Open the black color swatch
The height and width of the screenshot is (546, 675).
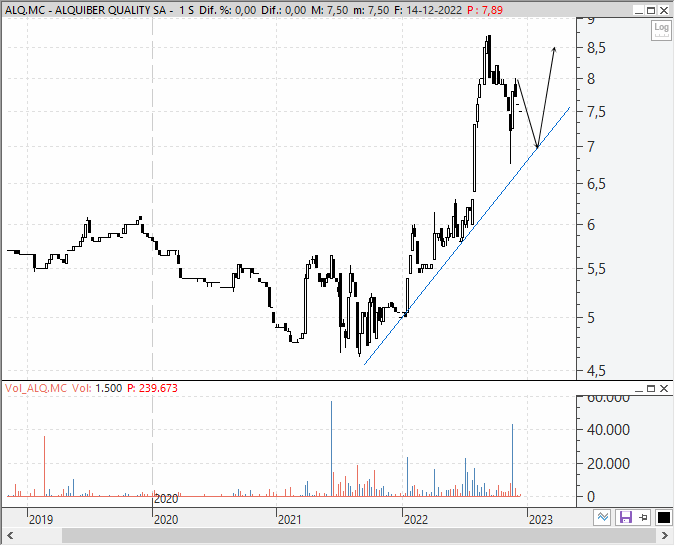pos(663,517)
